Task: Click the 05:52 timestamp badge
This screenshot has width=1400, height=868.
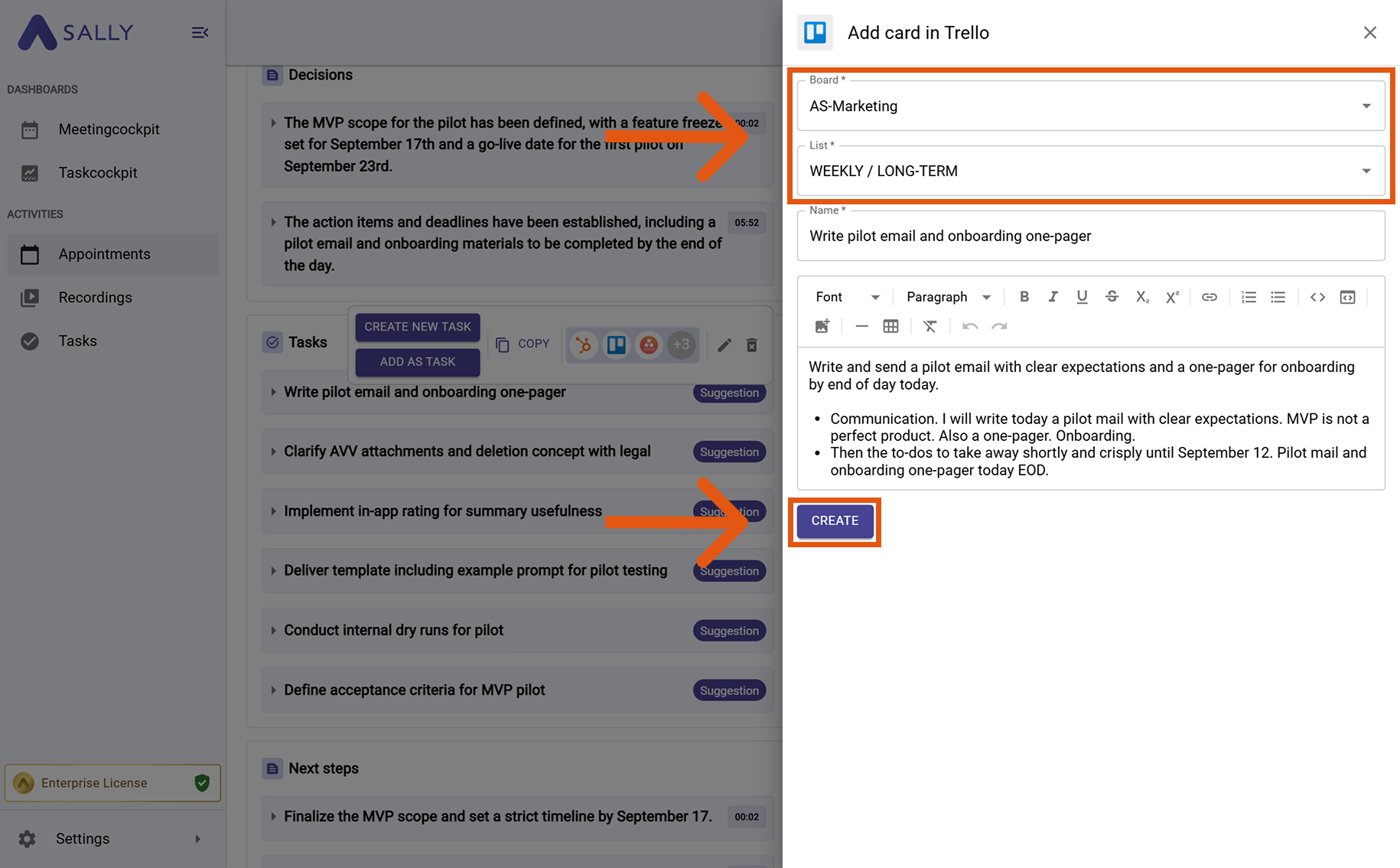Action: tap(747, 223)
